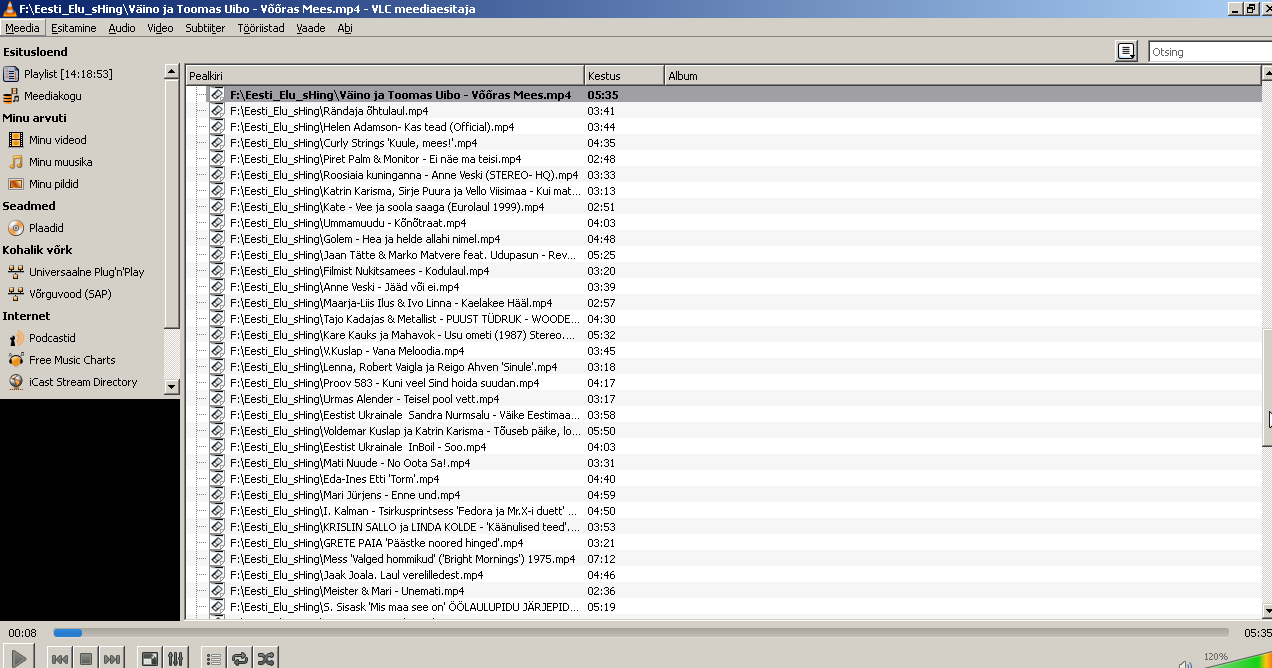Skip to the previous track
The width and height of the screenshot is (1272, 668).
tap(60, 659)
